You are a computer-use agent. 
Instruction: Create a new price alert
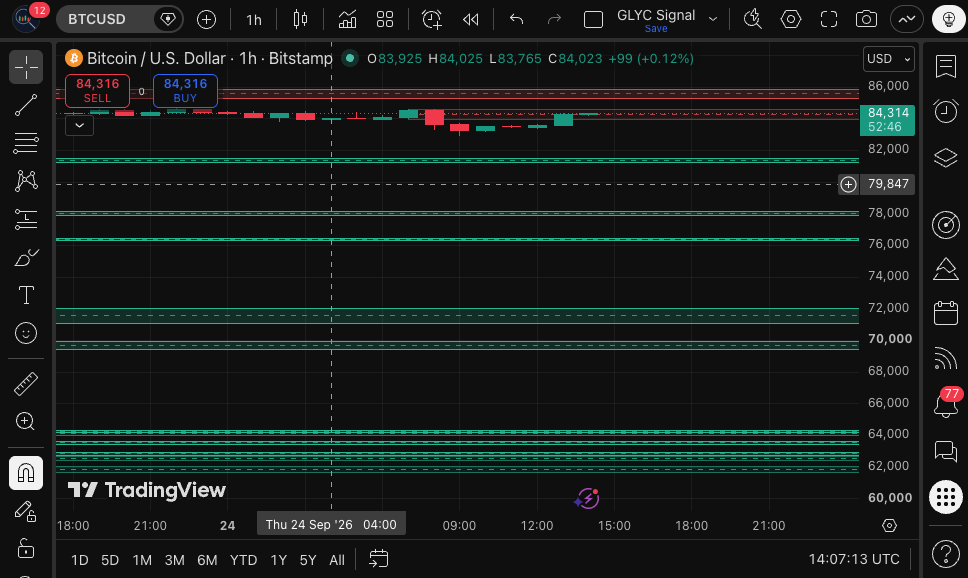pos(432,20)
